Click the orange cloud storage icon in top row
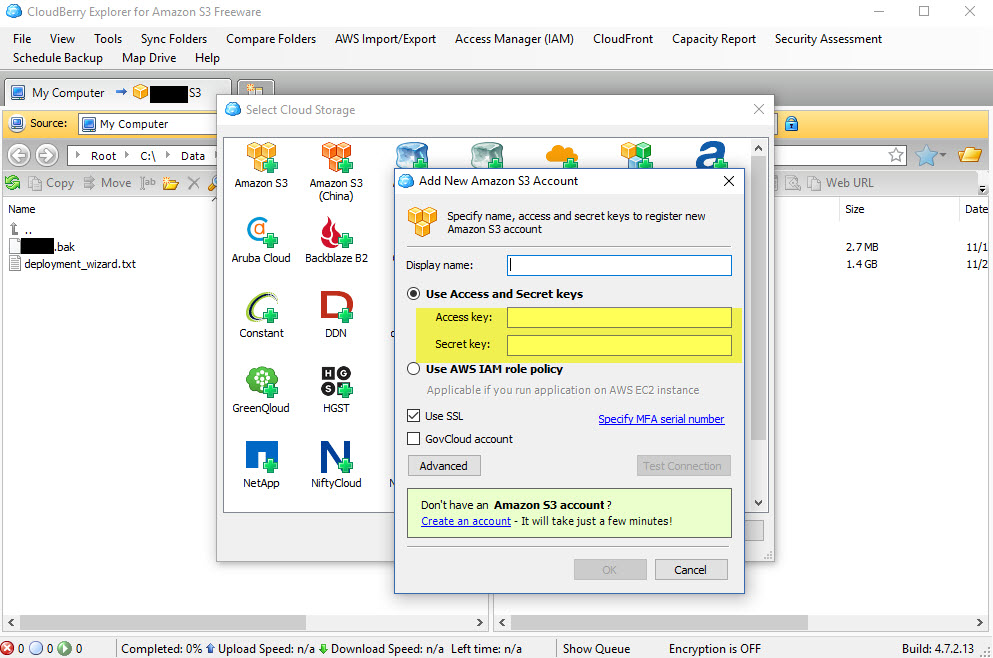The image size is (993, 658). click(561, 156)
